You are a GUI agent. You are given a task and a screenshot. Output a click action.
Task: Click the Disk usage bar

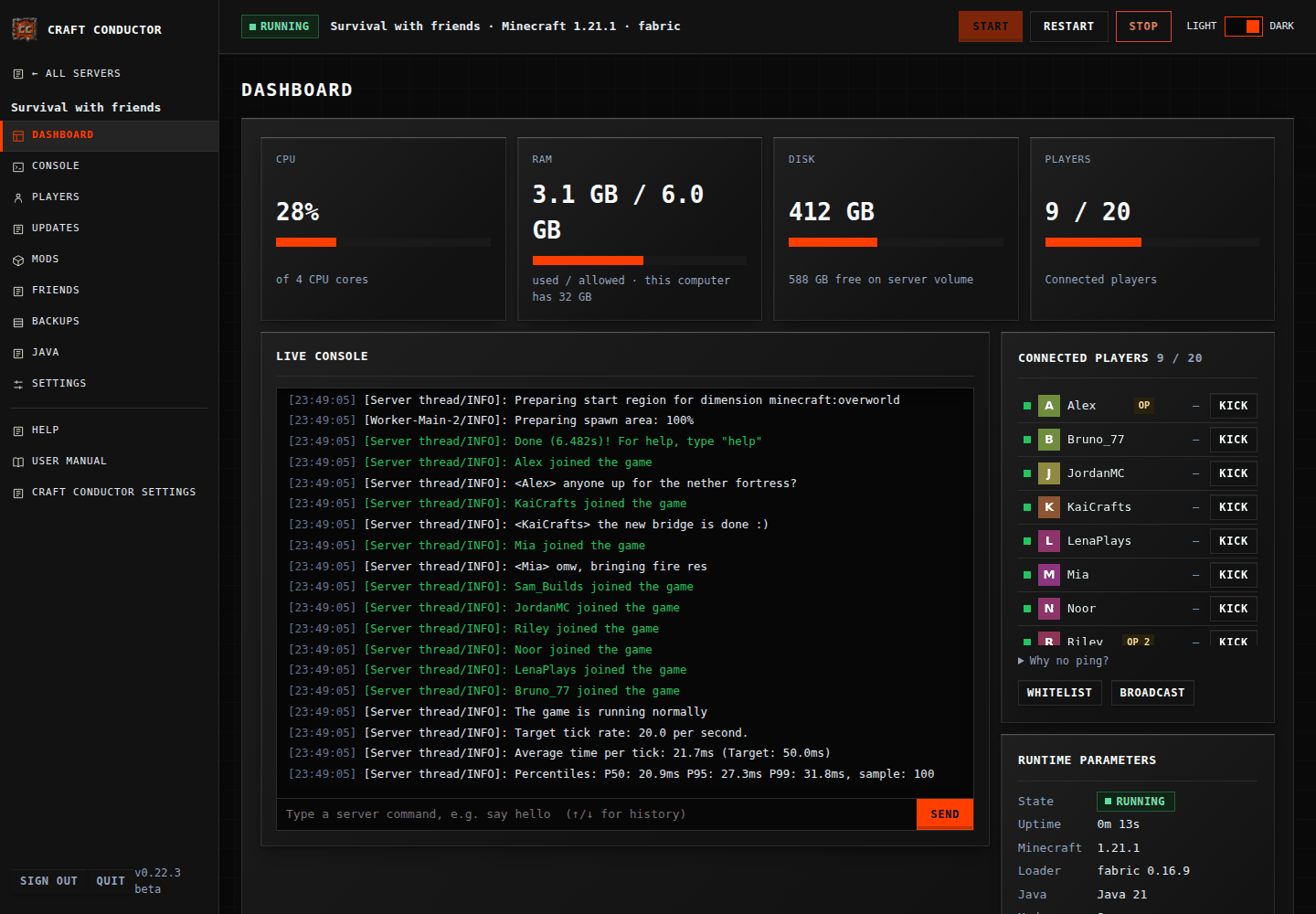tap(896, 242)
